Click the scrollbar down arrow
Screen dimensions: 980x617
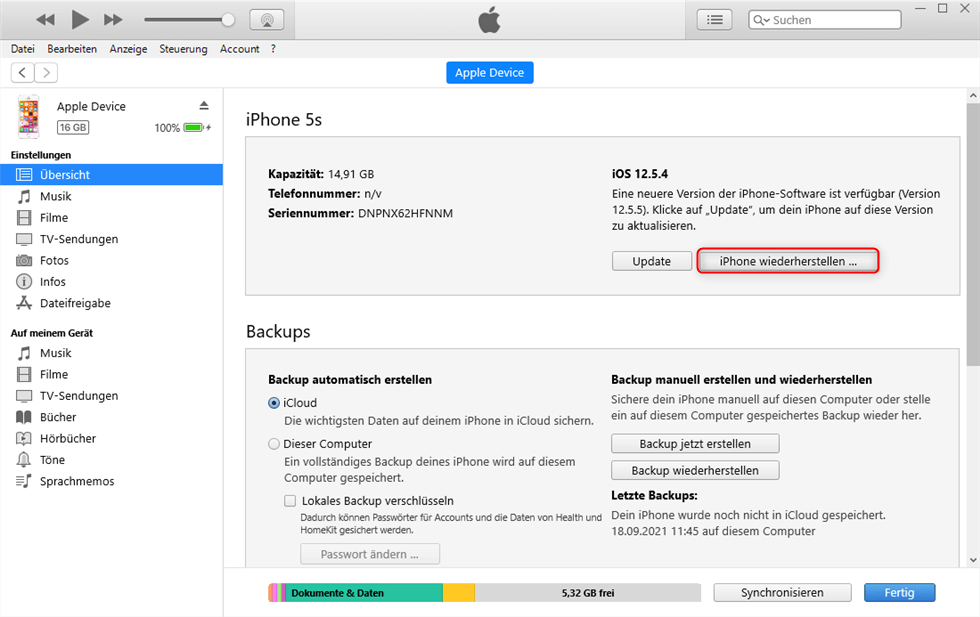pos(973,560)
